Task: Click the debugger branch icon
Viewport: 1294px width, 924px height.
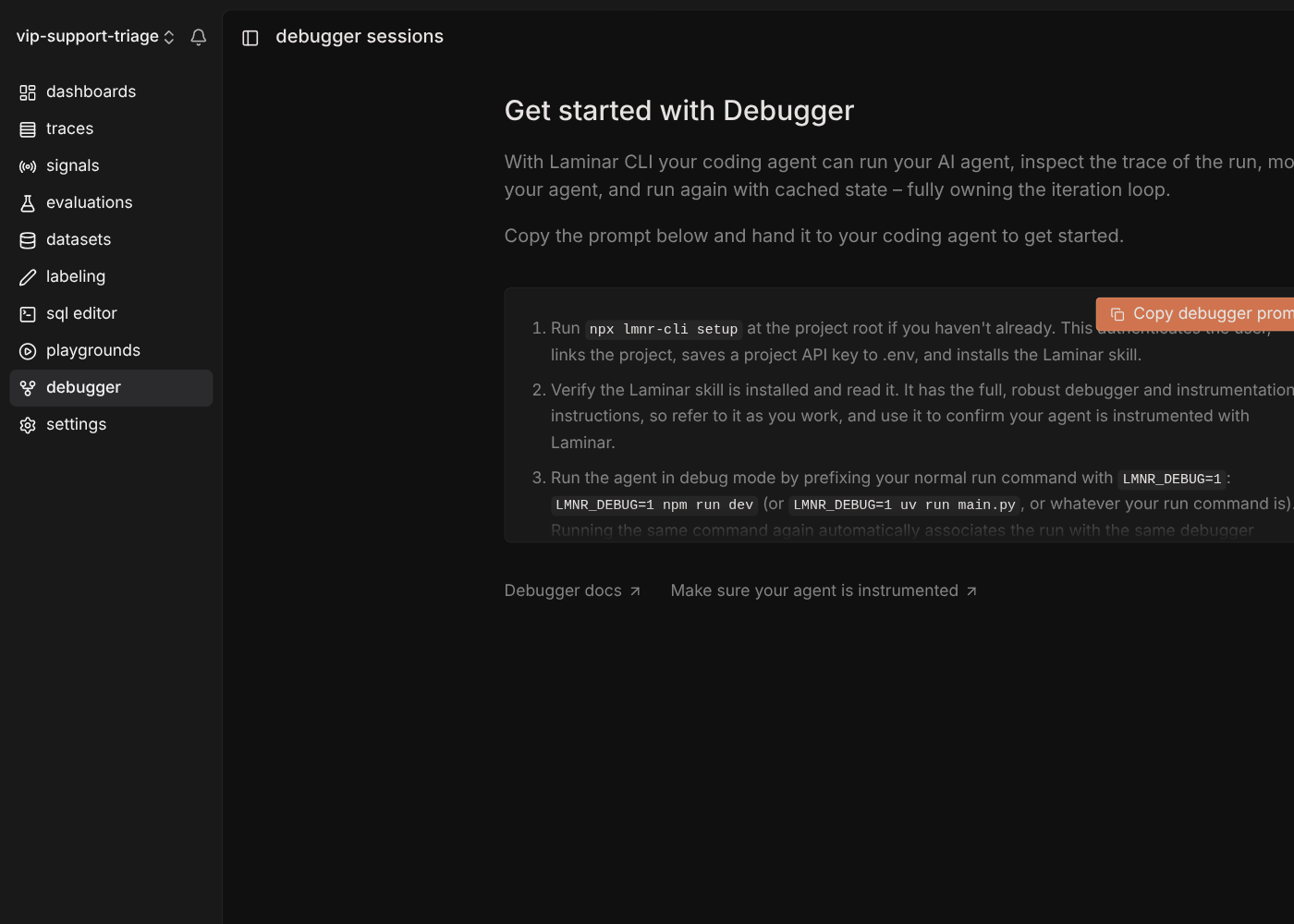Action: pos(28,388)
